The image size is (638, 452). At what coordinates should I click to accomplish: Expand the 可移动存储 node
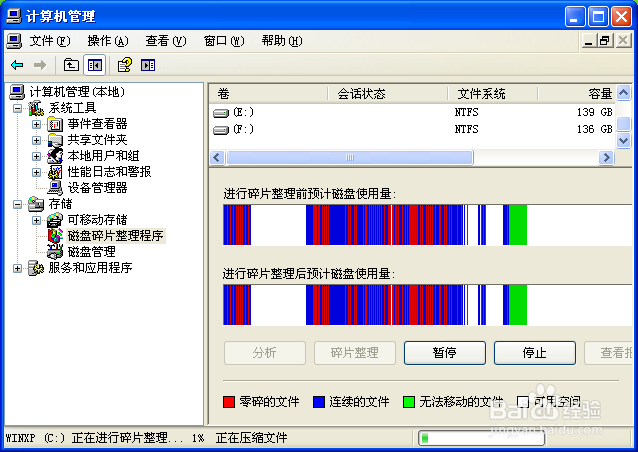click(x=36, y=220)
